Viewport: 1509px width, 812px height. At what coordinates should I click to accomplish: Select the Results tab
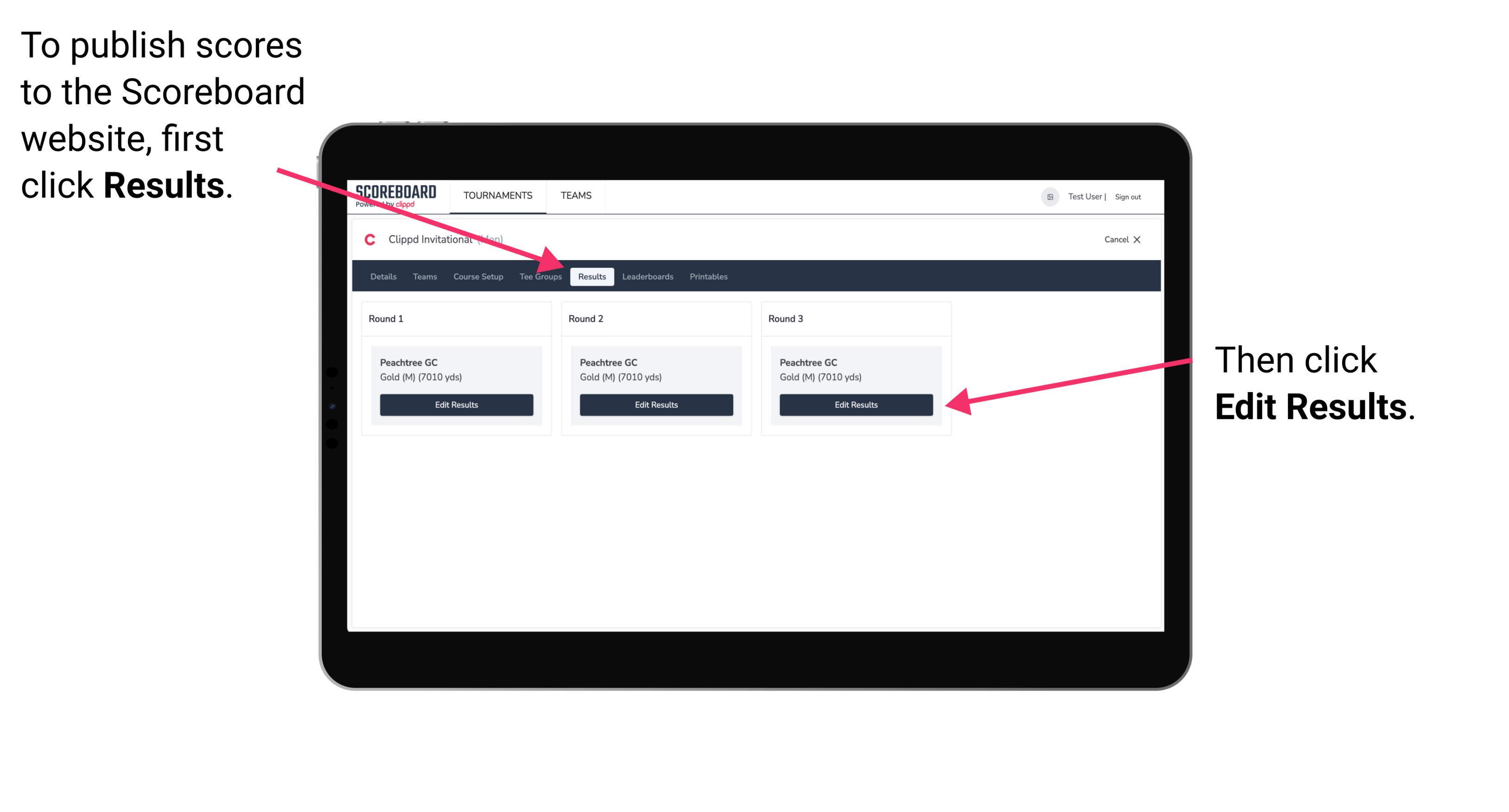(x=591, y=276)
